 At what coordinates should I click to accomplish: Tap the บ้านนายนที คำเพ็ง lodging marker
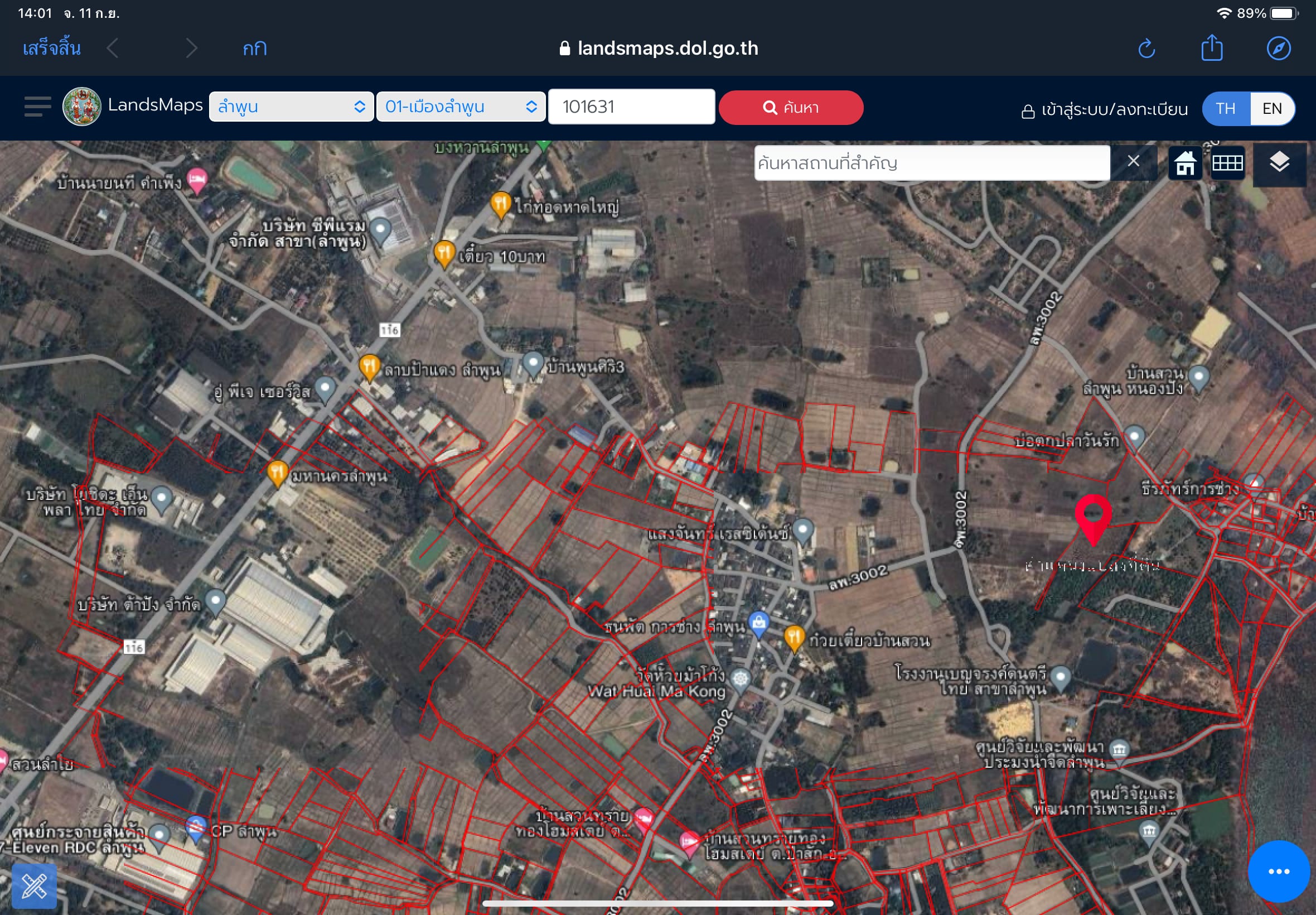click(197, 181)
